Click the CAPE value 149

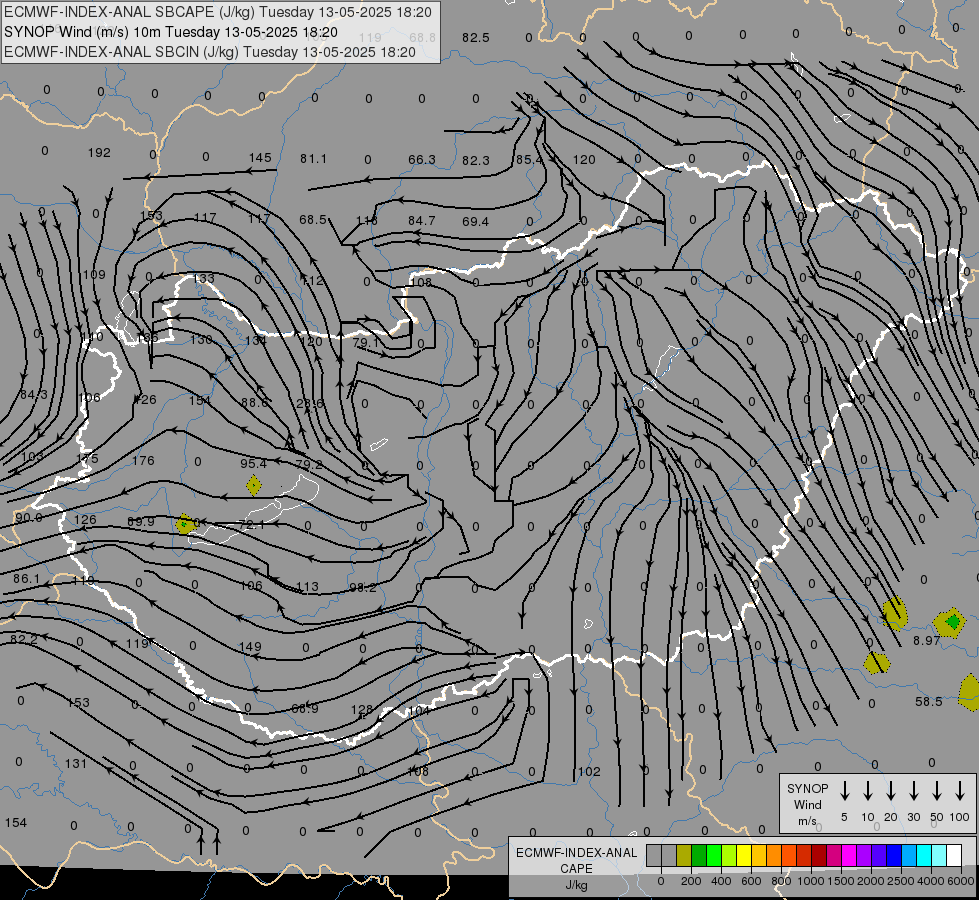pyautogui.click(x=250, y=646)
